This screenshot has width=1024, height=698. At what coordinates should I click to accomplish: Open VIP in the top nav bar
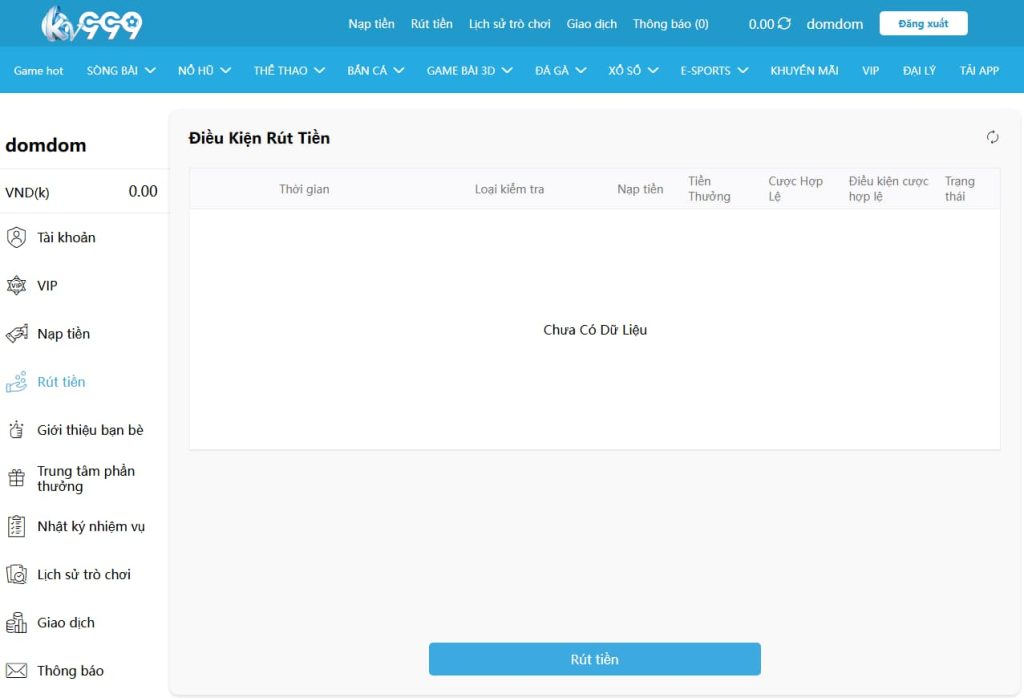click(x=870, y=71)
